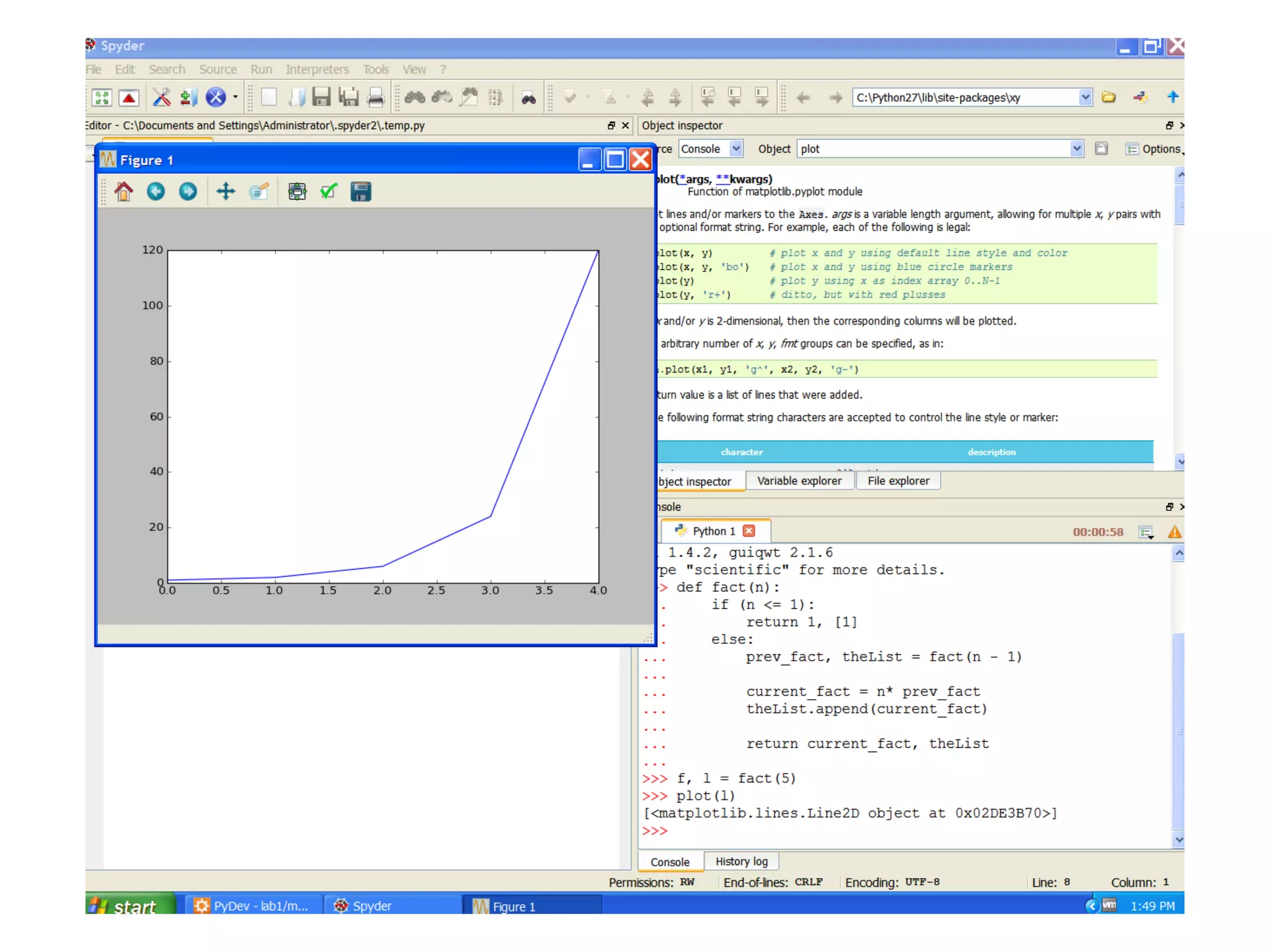Screen dimensions: 1270x952
Task: Go to parent directory blue up arrow
Action: click(1173, 97)
